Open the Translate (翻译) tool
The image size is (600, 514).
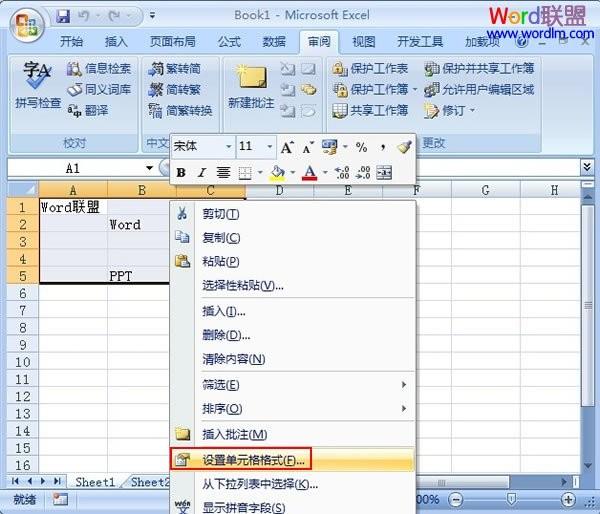click(x=88, y=110)
